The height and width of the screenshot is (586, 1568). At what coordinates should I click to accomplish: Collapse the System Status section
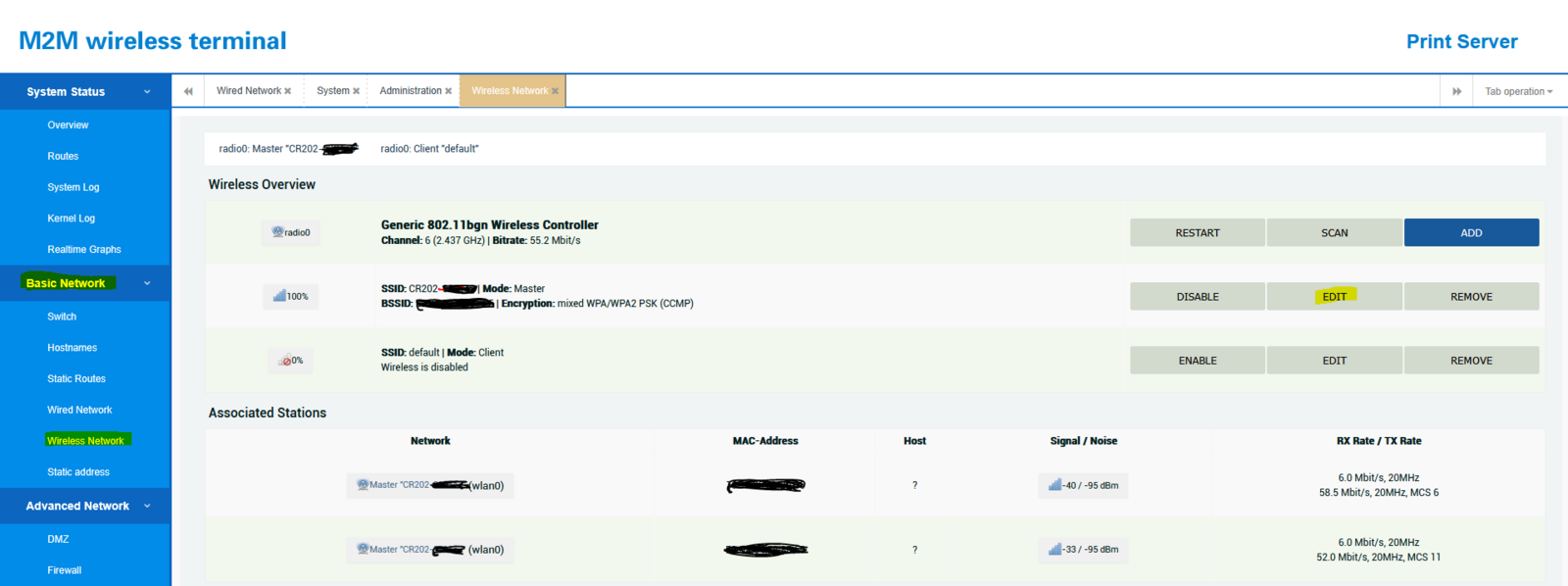coord(147,92)
